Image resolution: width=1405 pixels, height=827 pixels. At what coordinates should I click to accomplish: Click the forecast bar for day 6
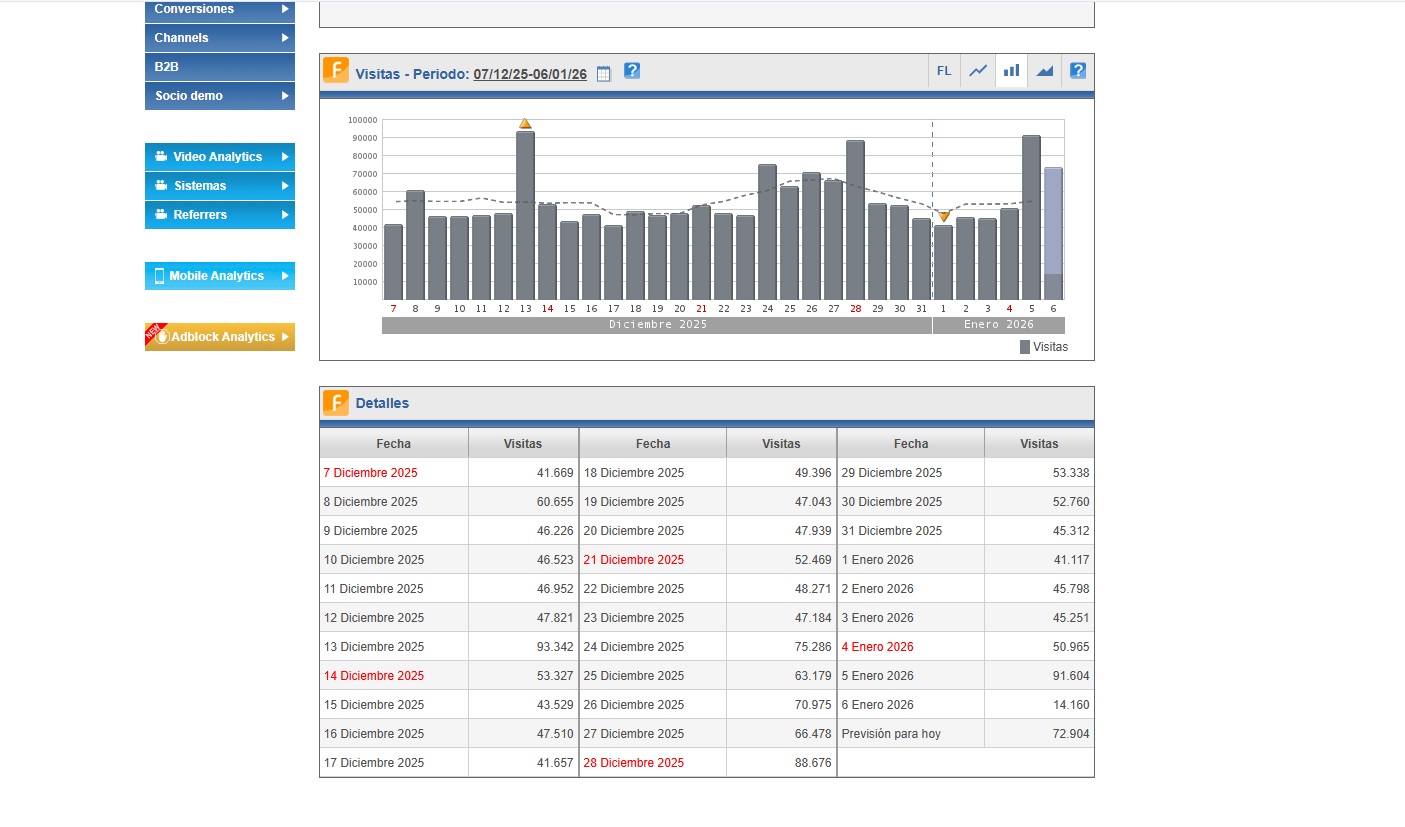pos(1053,220)
